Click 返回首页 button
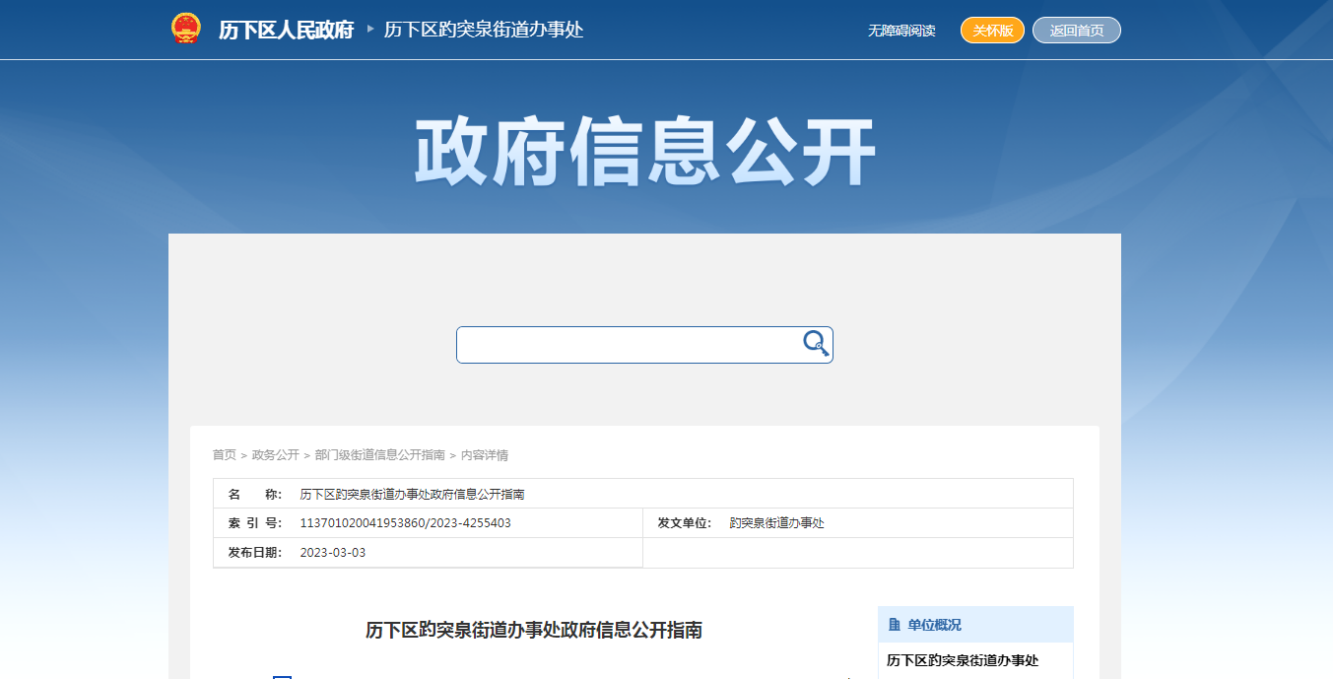Screen dimensions: 1333x679 (1077, 30)
